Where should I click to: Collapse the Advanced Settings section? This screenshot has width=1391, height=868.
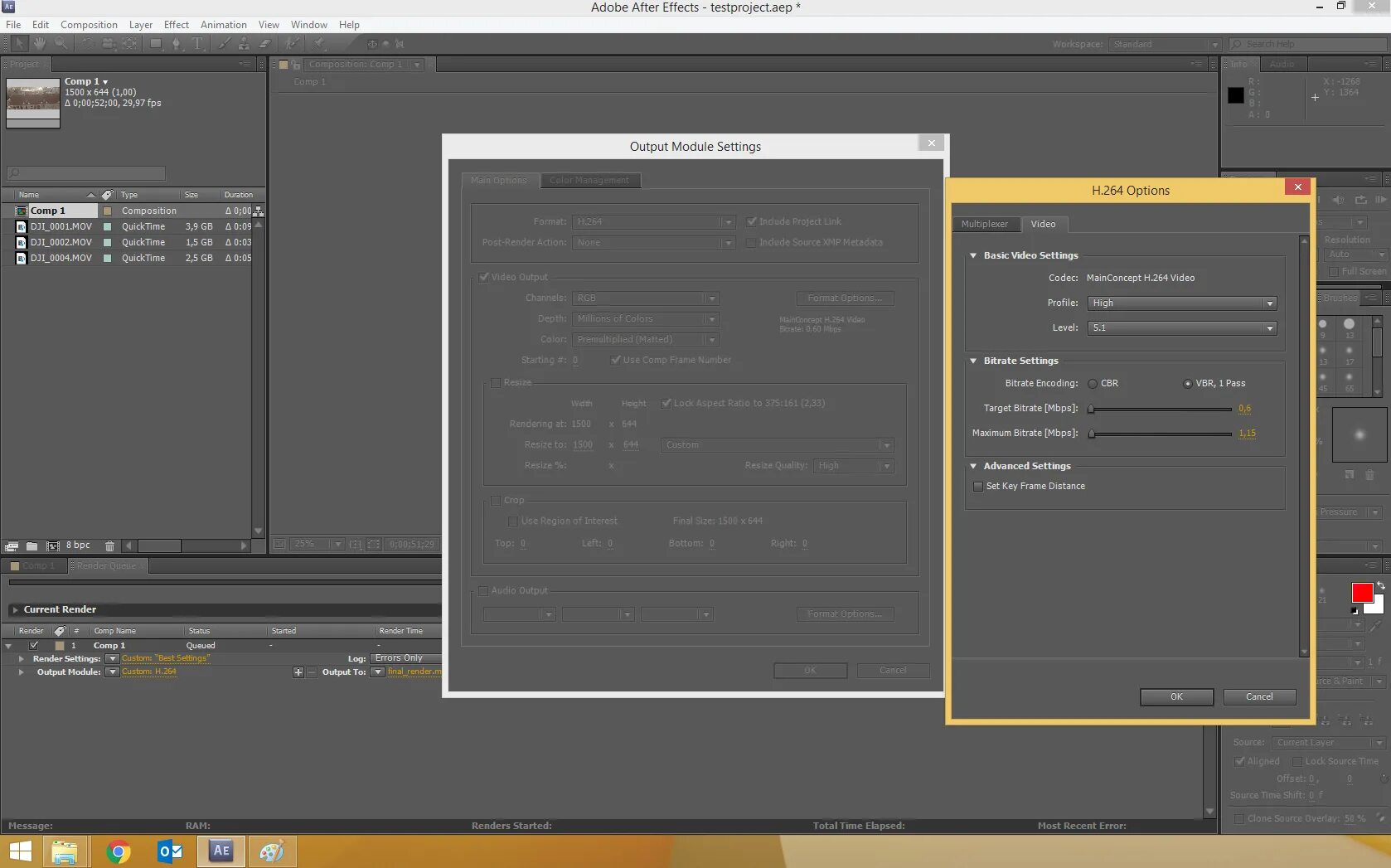tap(973, 466)
